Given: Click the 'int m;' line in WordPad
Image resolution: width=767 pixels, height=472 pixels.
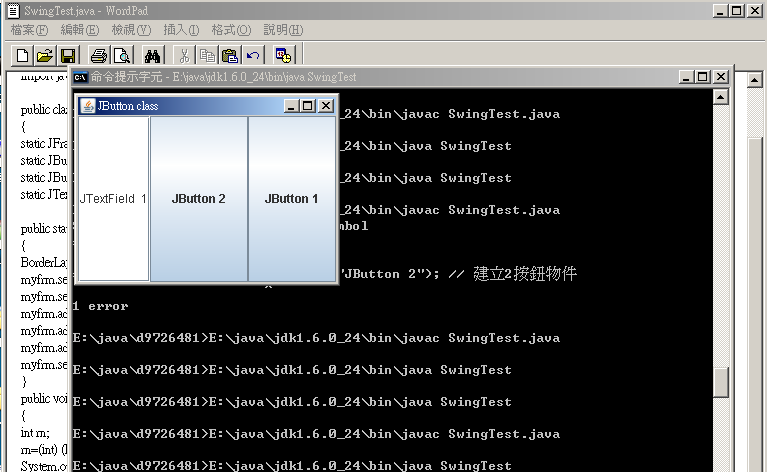Looking at the screenshot, I should pos(35,433).
